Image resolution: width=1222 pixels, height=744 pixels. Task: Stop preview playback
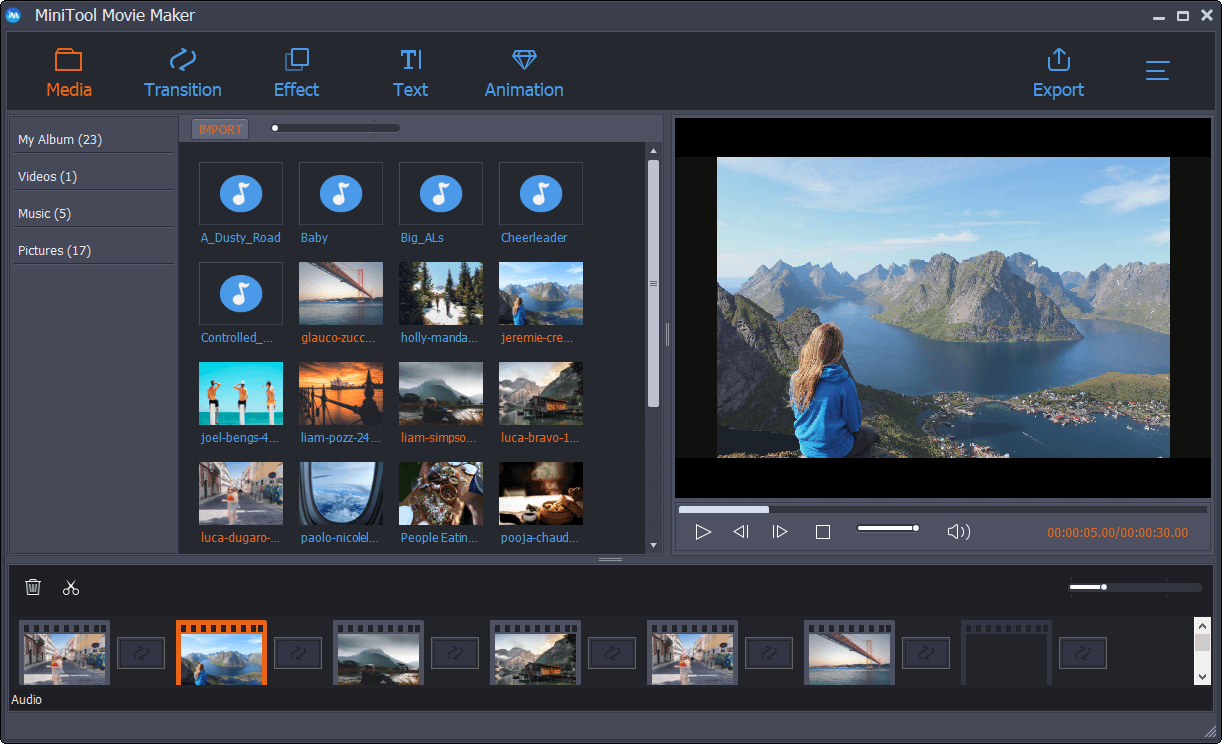822,531
